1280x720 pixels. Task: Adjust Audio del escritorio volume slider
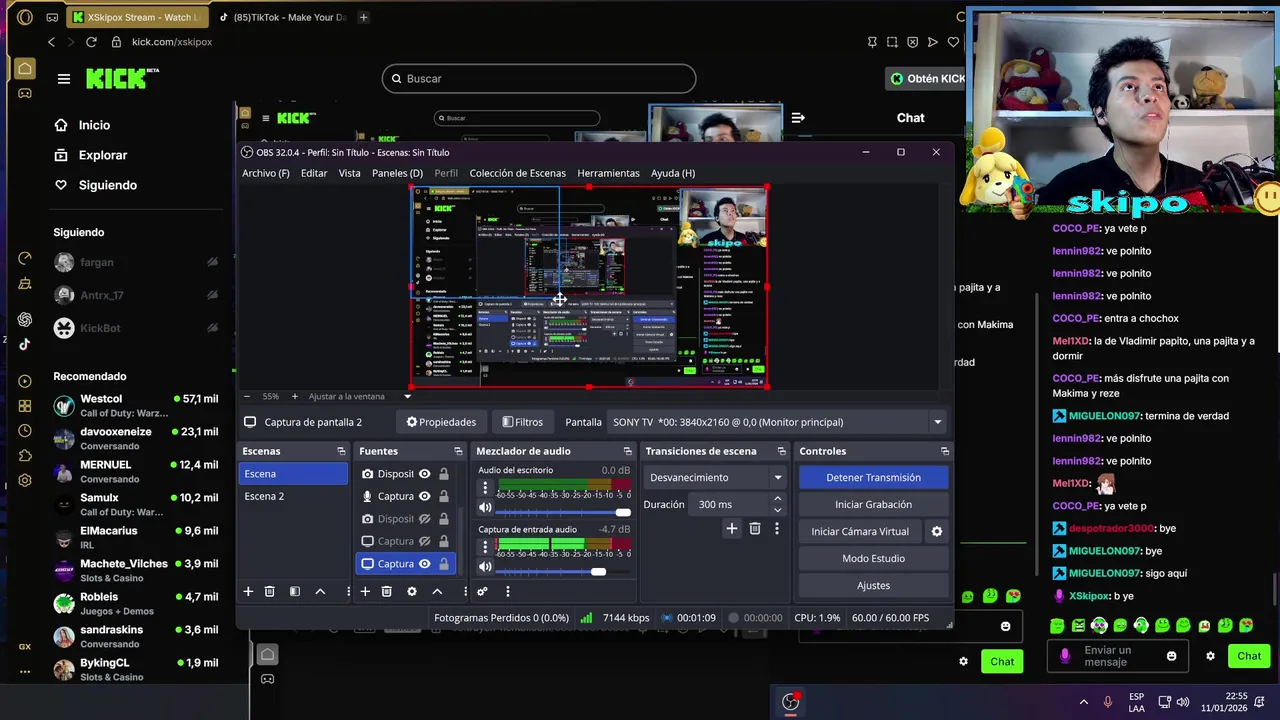point(564,513)
